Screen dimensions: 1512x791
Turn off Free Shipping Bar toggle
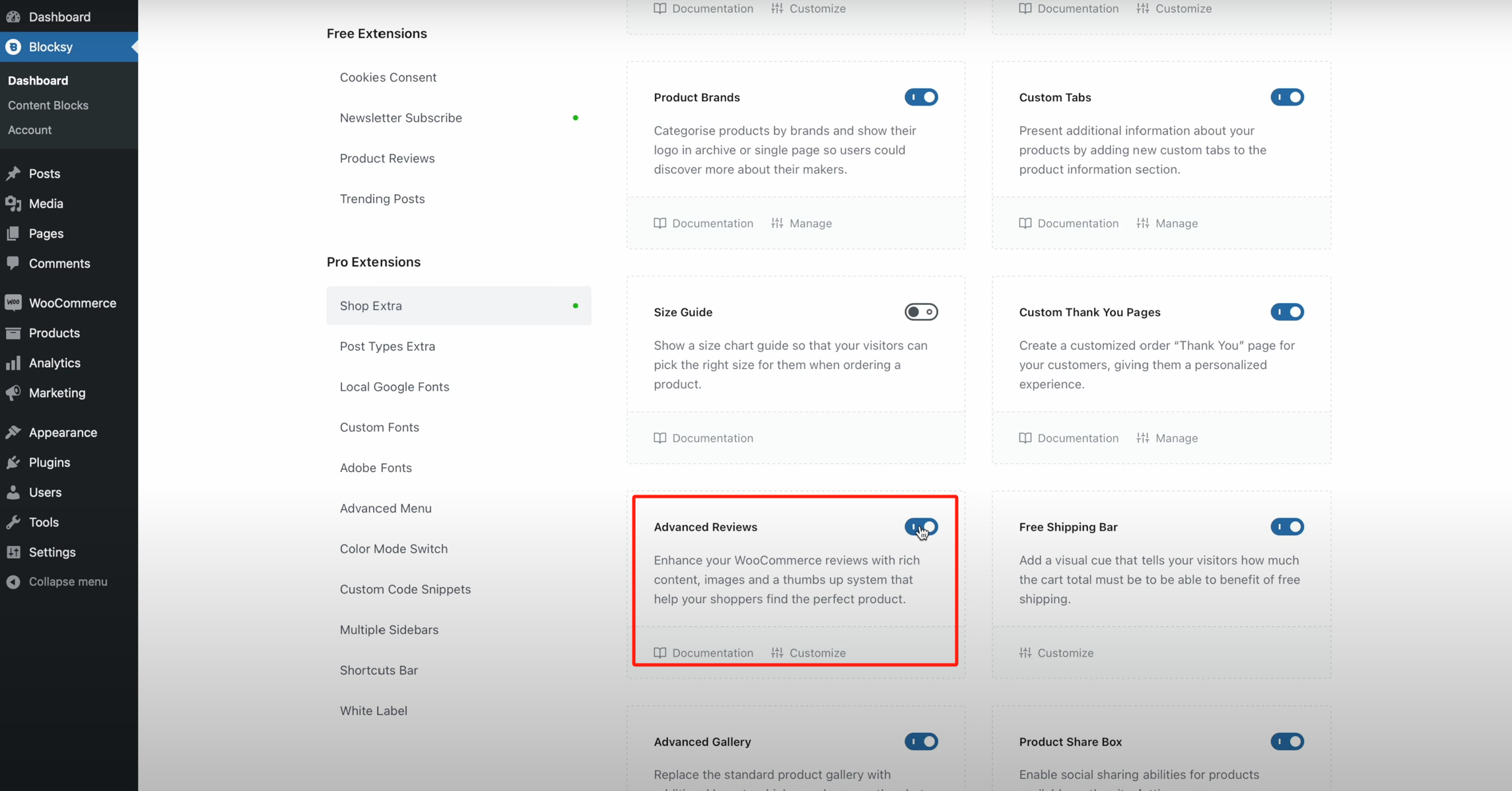(1286, 527)
